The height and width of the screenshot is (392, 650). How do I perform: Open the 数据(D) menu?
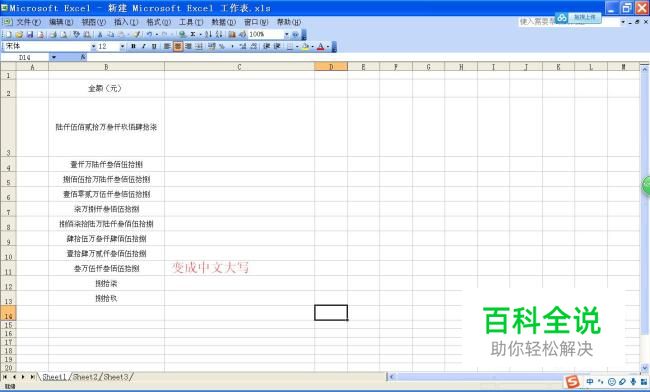(223, 22)
